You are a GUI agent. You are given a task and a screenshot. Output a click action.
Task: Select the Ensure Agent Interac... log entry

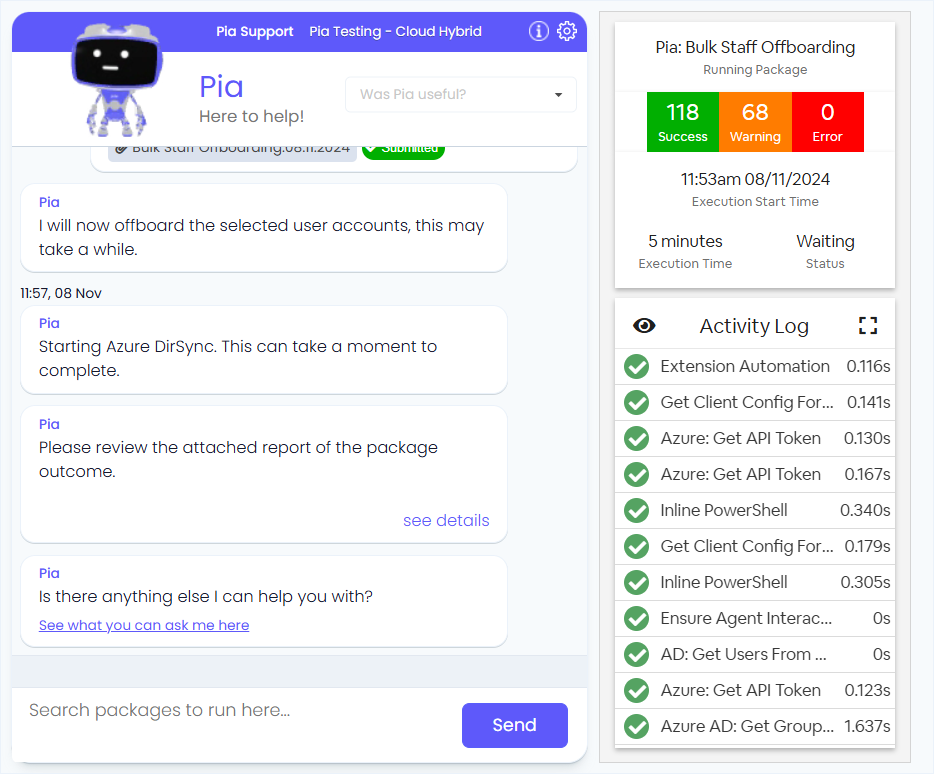(x=755, y=618)
